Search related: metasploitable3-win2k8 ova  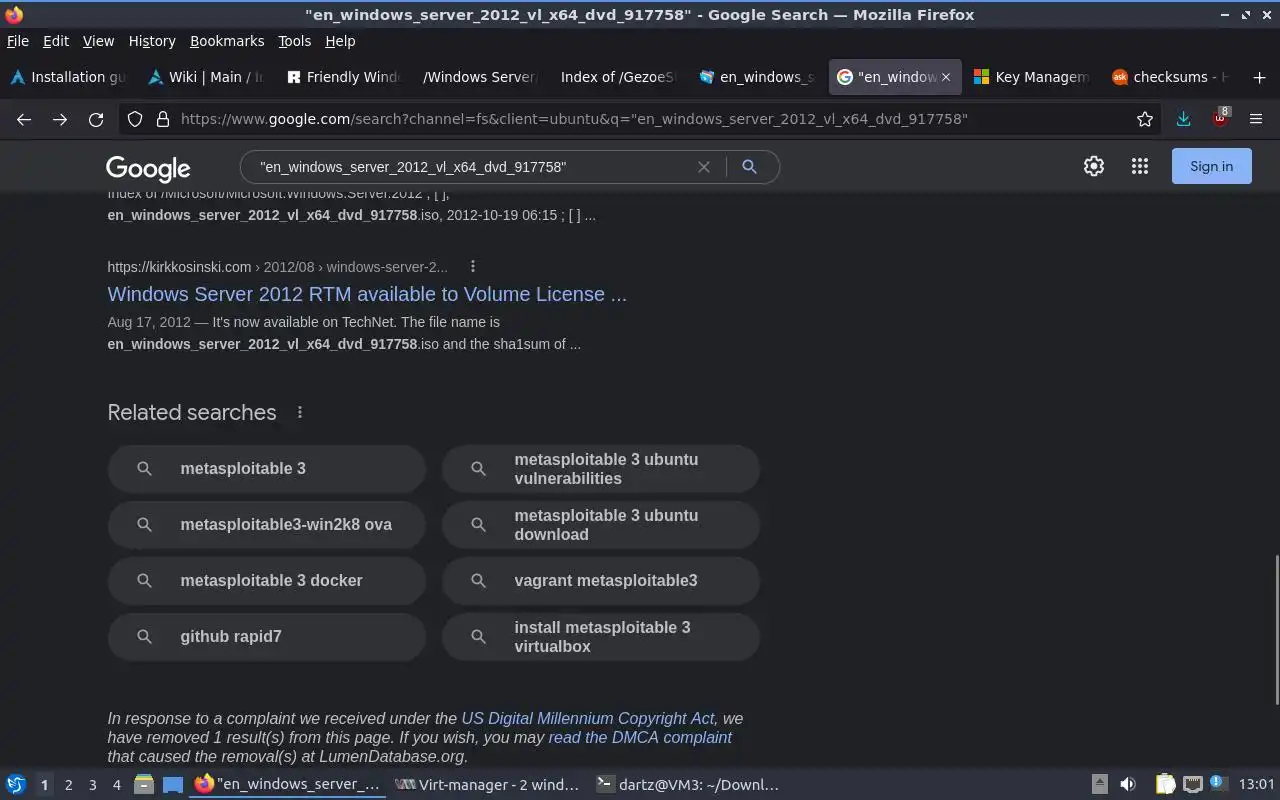tap(267, 524)
